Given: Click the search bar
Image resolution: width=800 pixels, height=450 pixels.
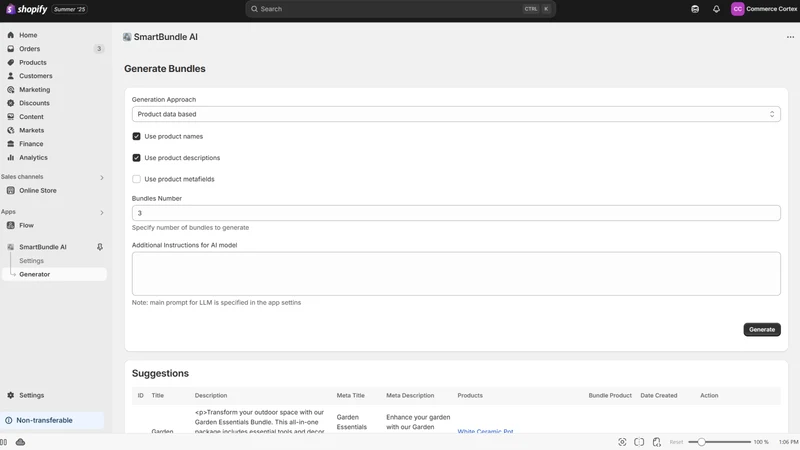Looking at the screenshot, I should [x=401, y=9].
